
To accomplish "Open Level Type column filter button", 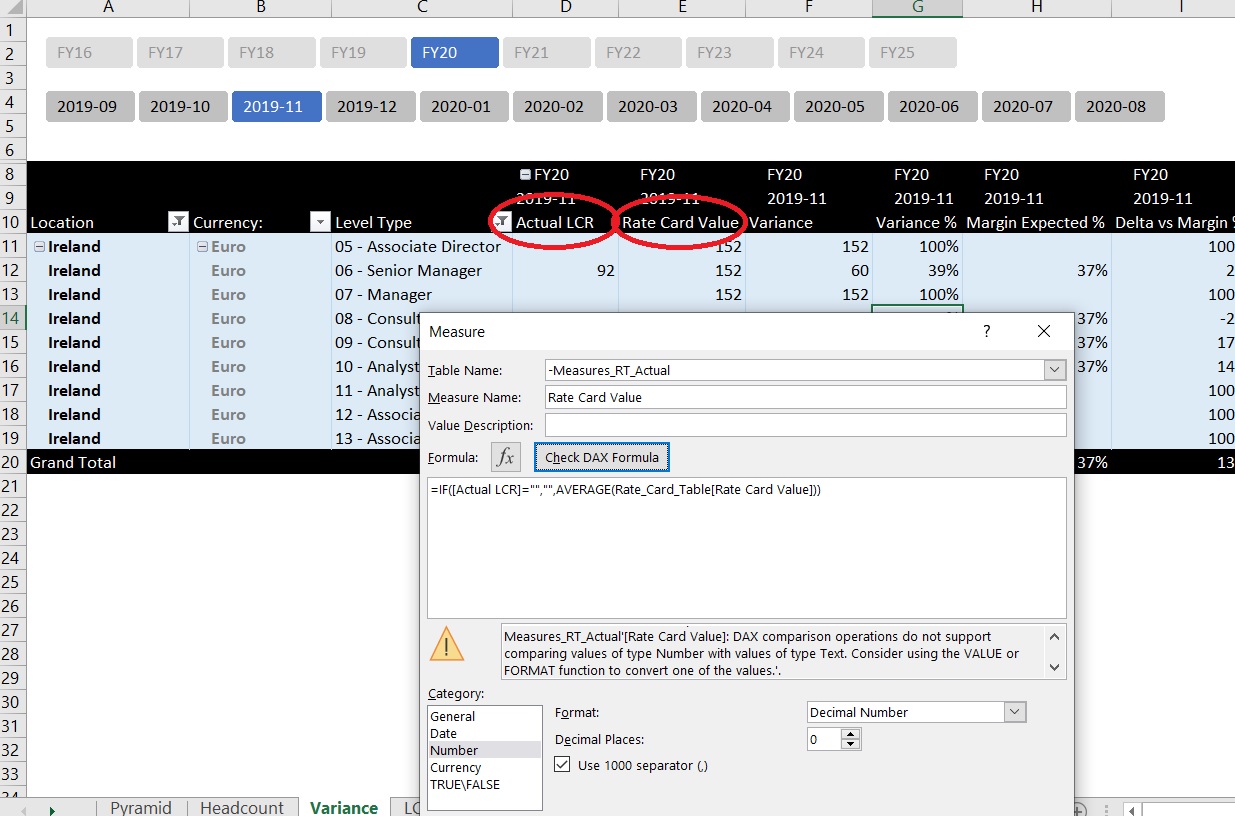I will tap(503, 222).
